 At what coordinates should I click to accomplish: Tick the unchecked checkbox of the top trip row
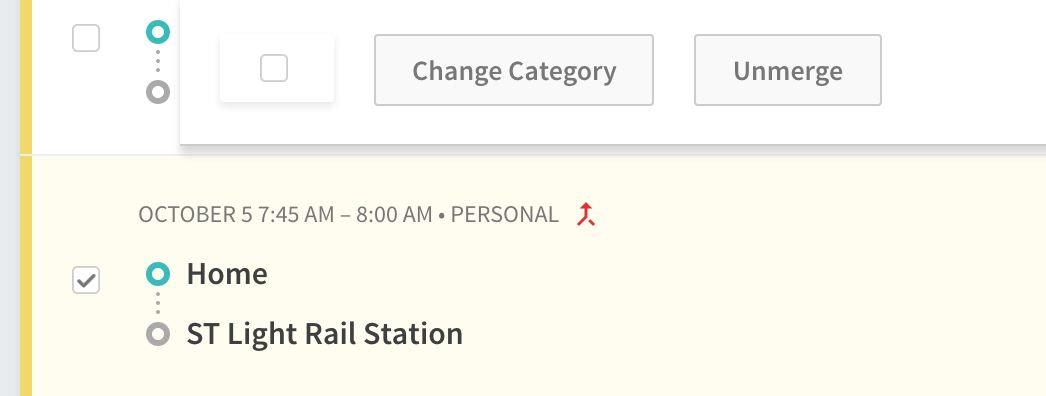tap(86, 38)
